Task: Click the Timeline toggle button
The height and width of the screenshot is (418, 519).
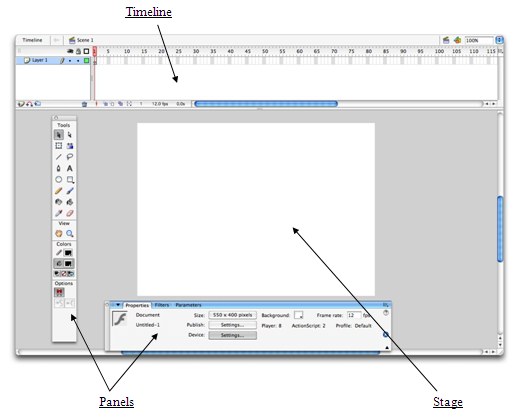Action: (x=32, y=40)
